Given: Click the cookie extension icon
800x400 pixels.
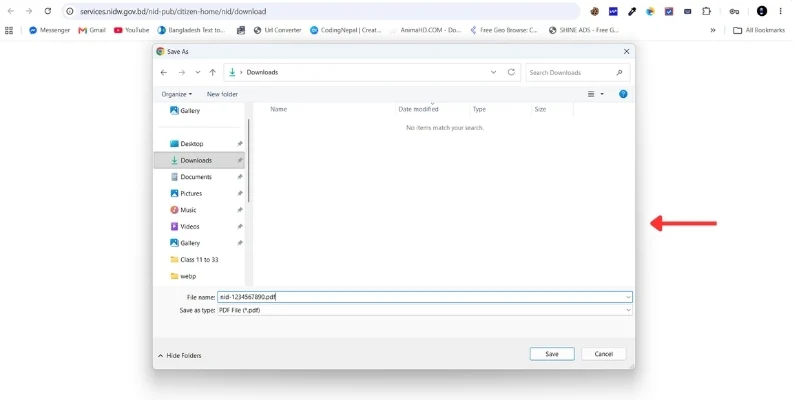Looking at the screenshot, I should [594, 11].
